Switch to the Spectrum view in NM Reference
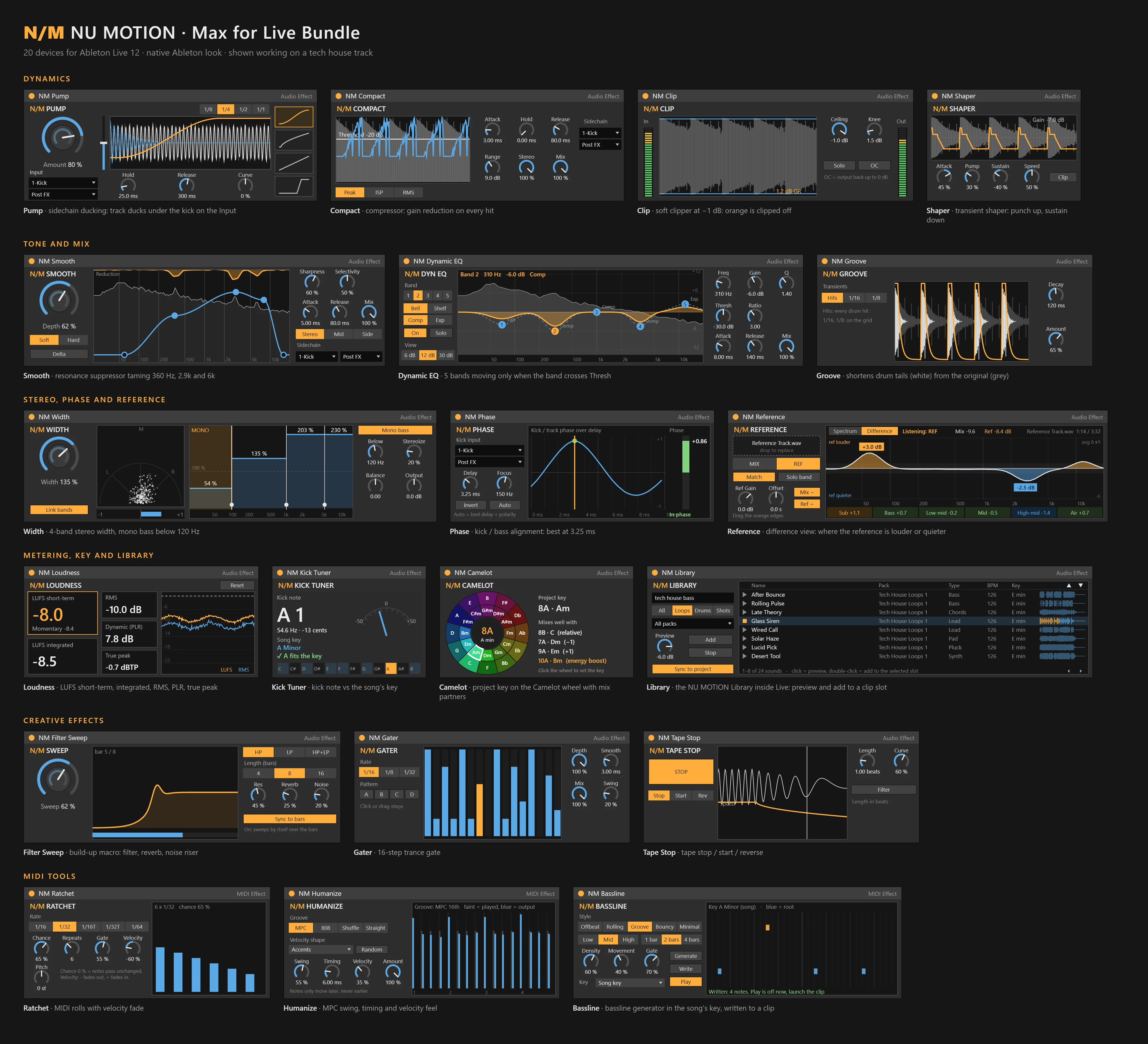Screen dimensions: 1148x1044 (x=845, y=432)
